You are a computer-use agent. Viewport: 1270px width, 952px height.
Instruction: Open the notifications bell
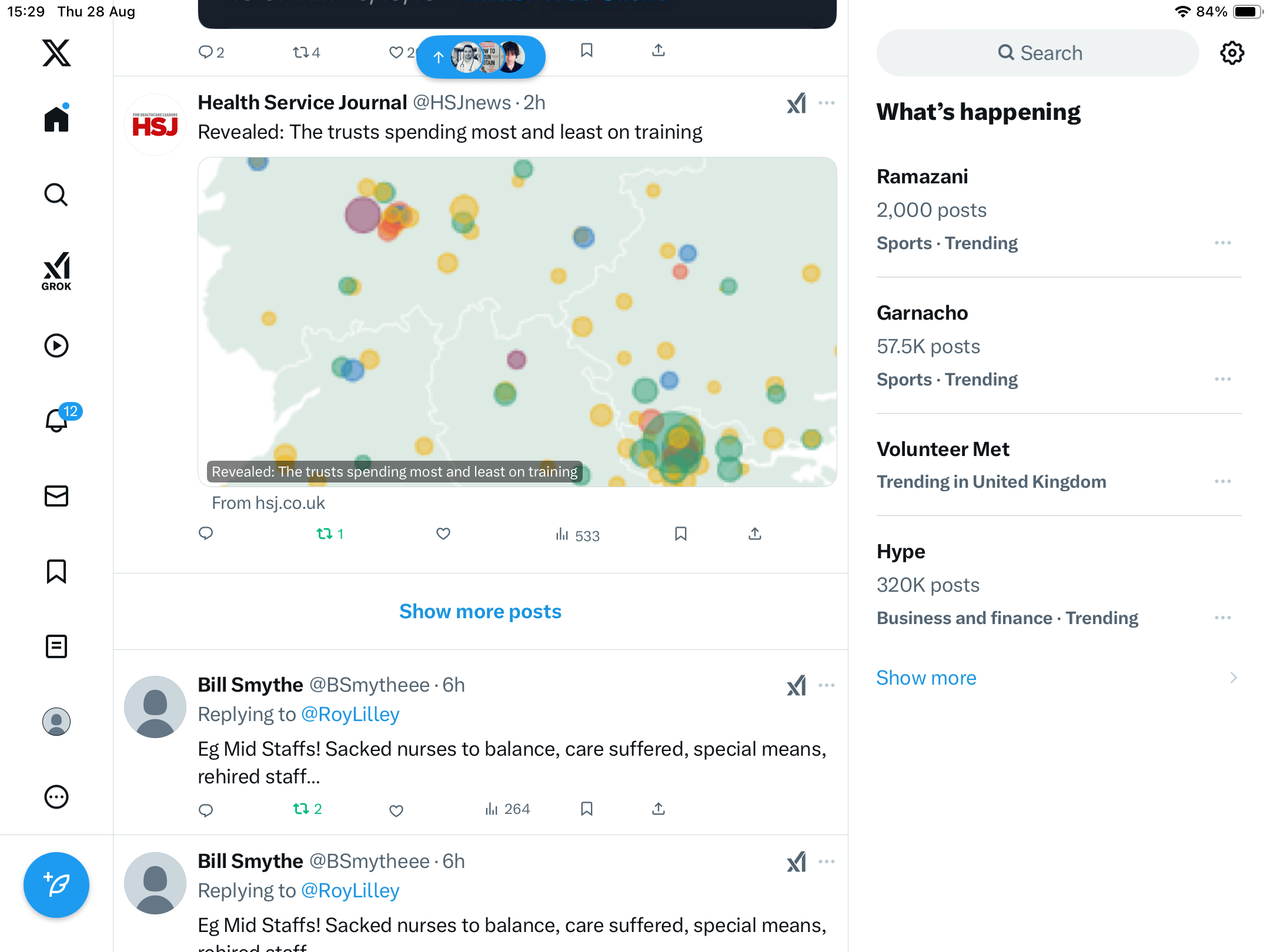pyautogui.click(x=56, y=421)
